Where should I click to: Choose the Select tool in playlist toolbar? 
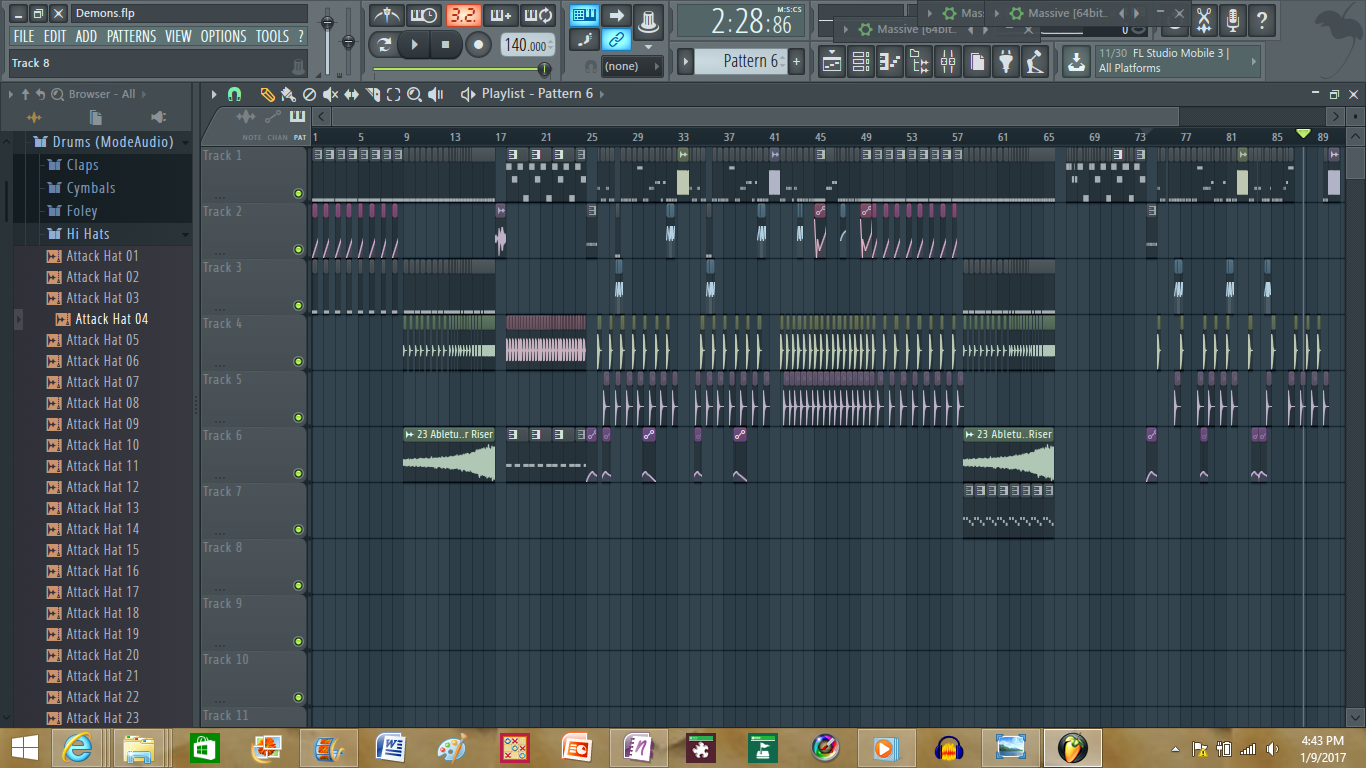pos(393,94)
